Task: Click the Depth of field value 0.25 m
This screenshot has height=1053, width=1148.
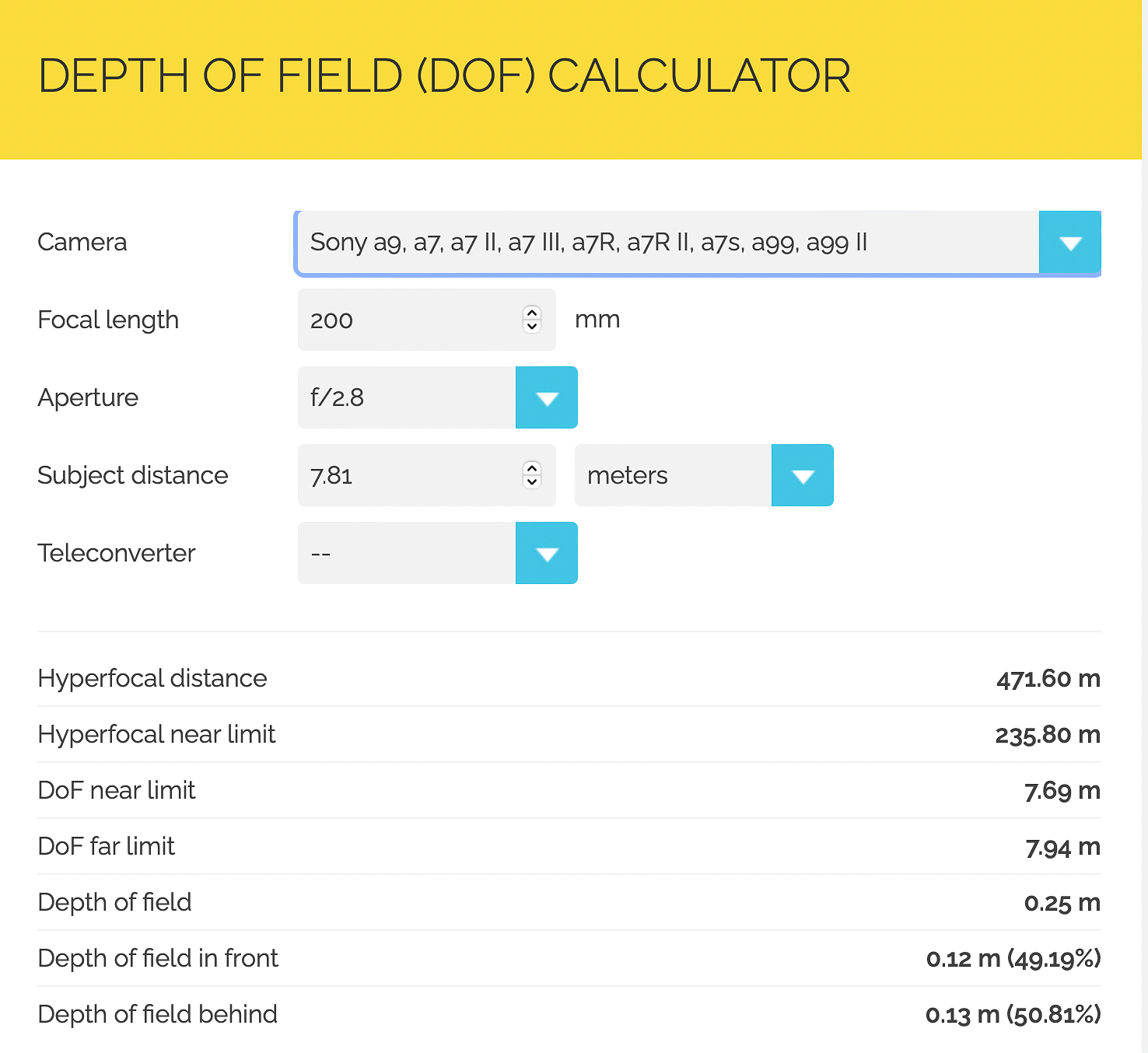Action: tap(1062, 903)
